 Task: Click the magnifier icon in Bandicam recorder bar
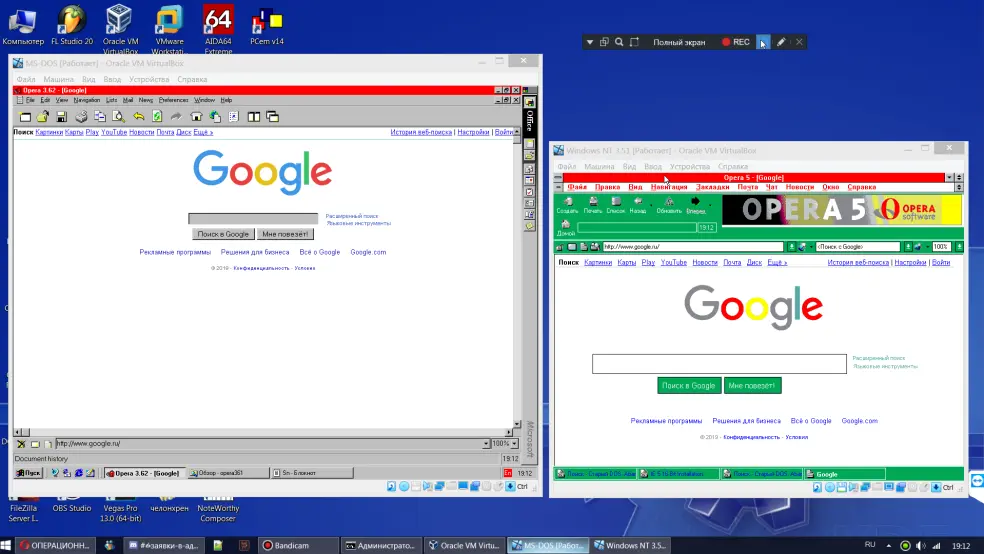[619, 42]
